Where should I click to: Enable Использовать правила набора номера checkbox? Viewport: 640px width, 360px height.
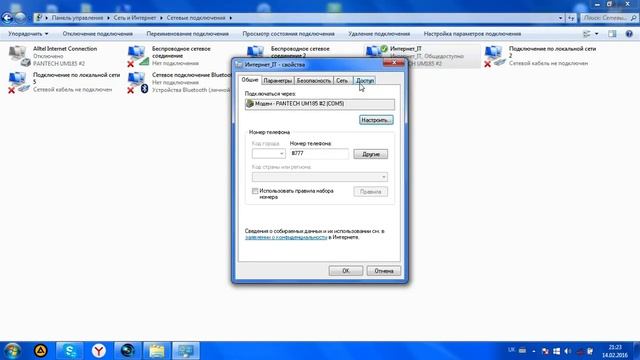coord(255,191)
